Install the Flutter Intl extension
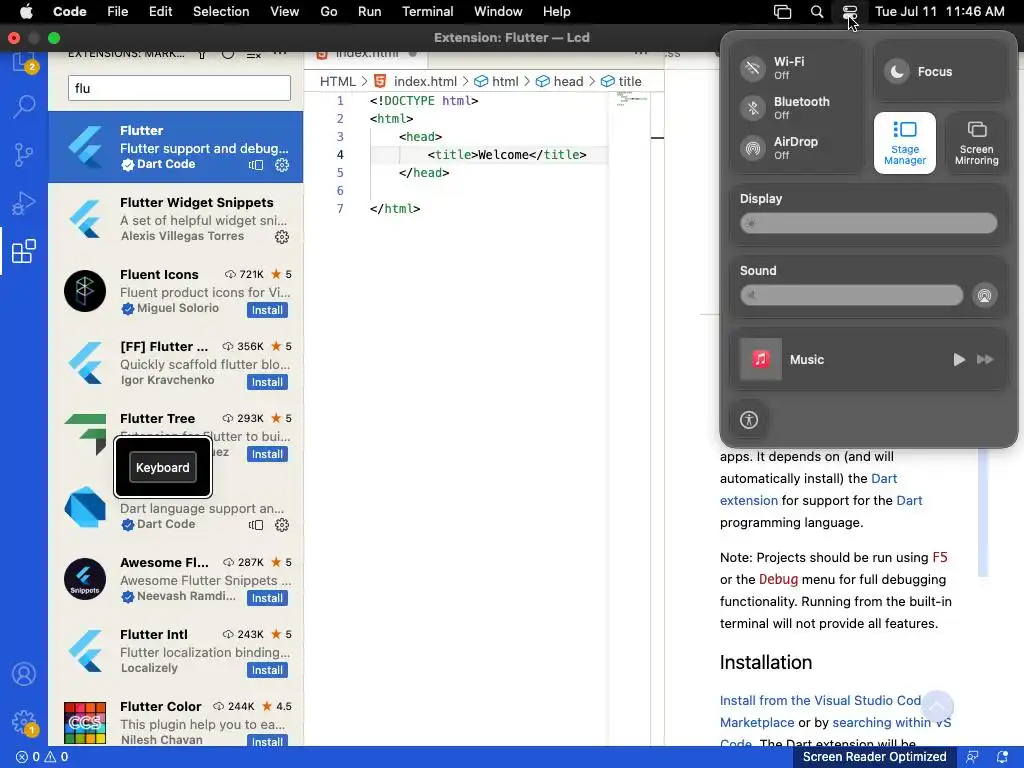Screen dimensions: 1024x768 pyautogui.click(x=267, y=670)
